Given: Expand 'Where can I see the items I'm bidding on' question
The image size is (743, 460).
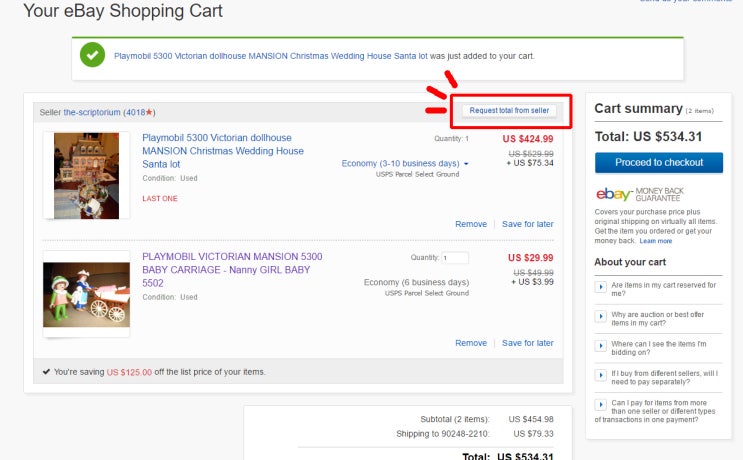Looking at the screenshot, I should (x=601, y=345).
